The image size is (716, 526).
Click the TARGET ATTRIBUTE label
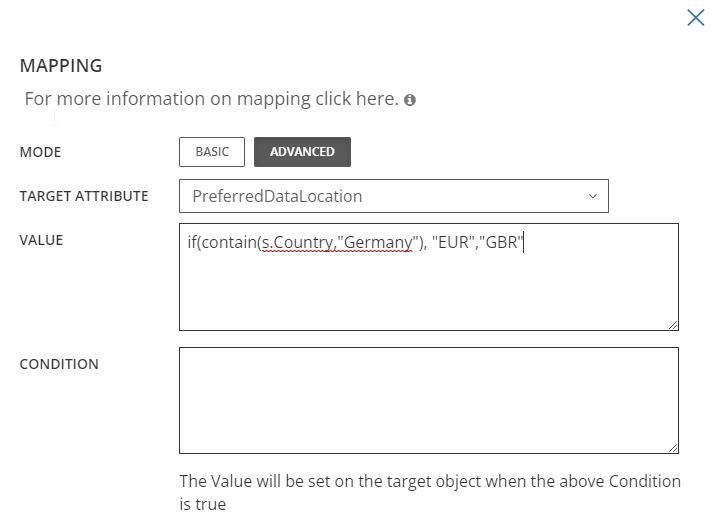click(84, 196)
